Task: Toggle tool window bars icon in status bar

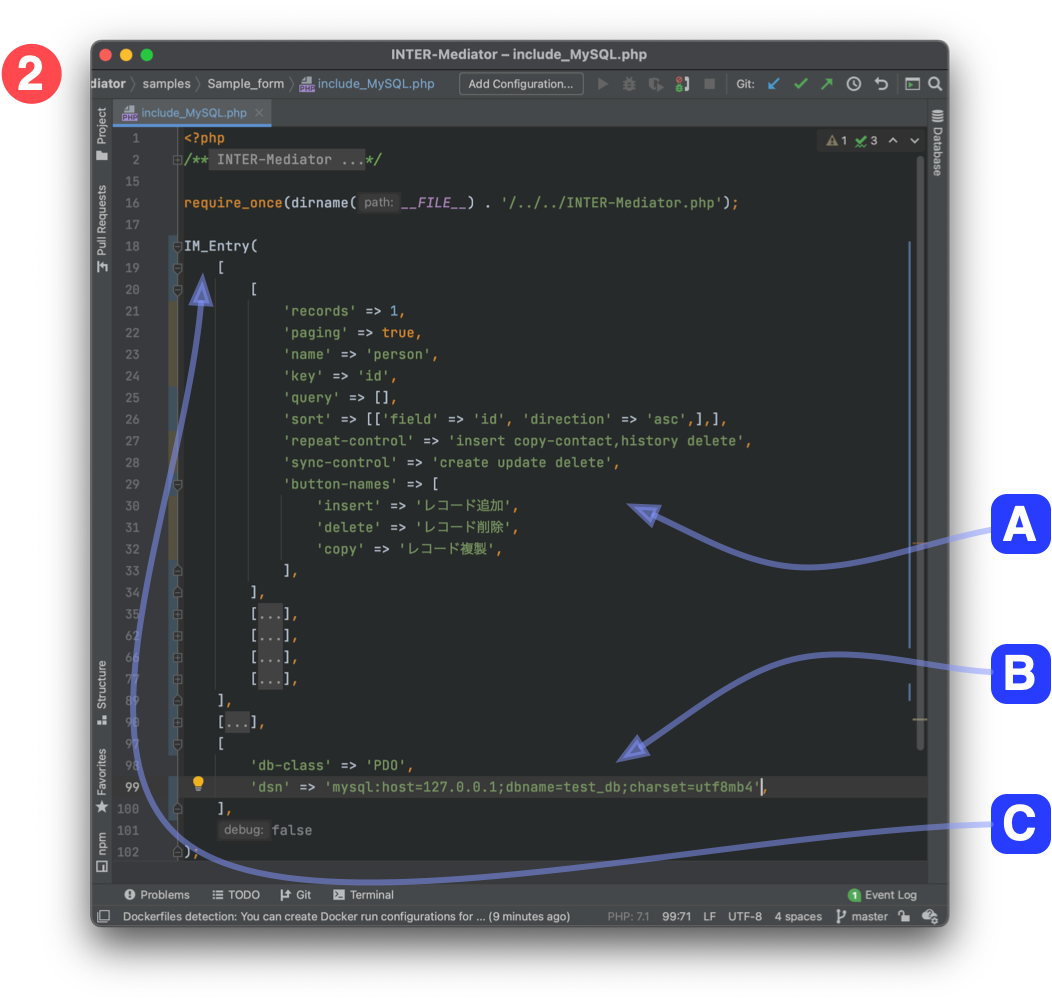Action: click(x=103, y=916)
